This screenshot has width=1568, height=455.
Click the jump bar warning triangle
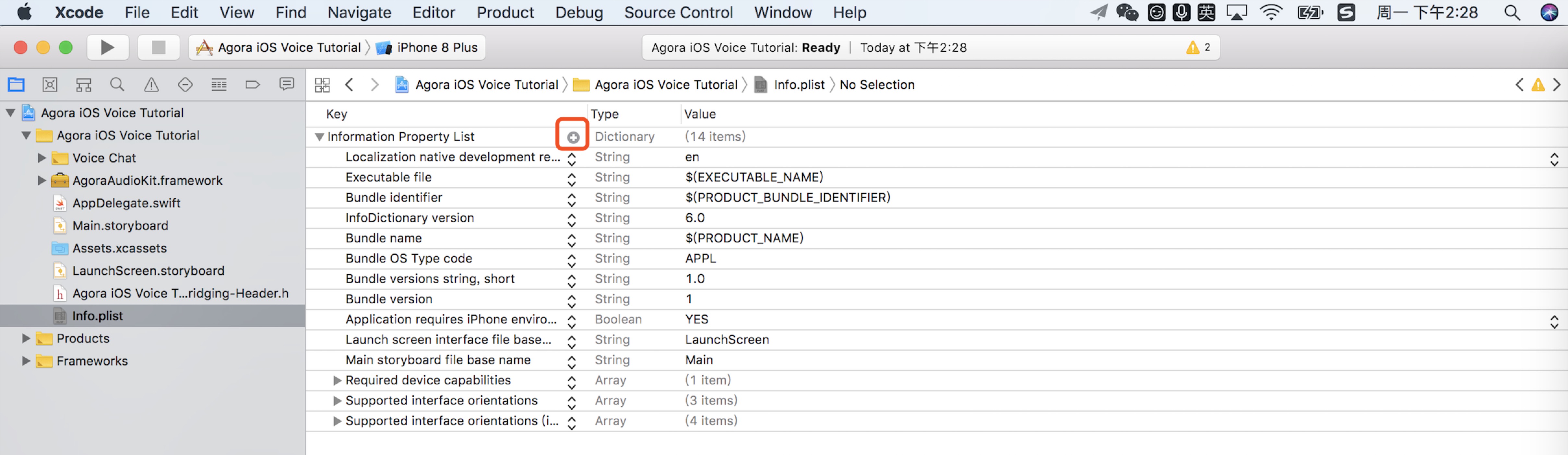[x=1538, y=85]
